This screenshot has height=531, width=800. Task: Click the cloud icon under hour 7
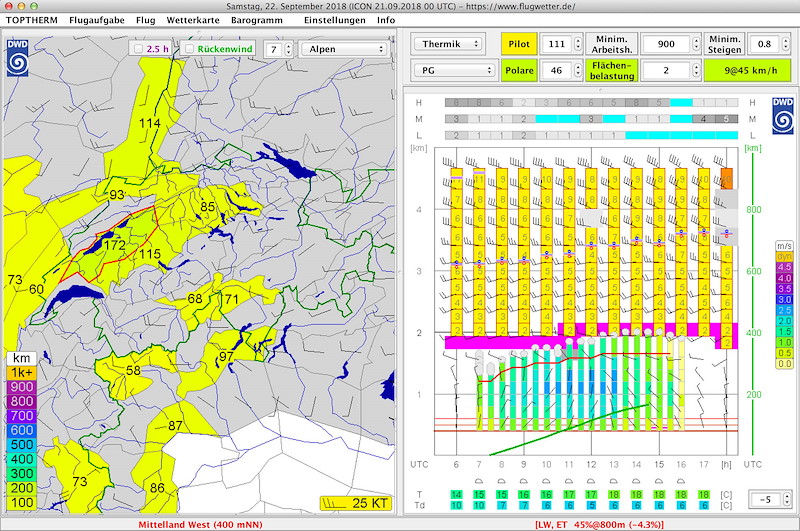[479, 481]
